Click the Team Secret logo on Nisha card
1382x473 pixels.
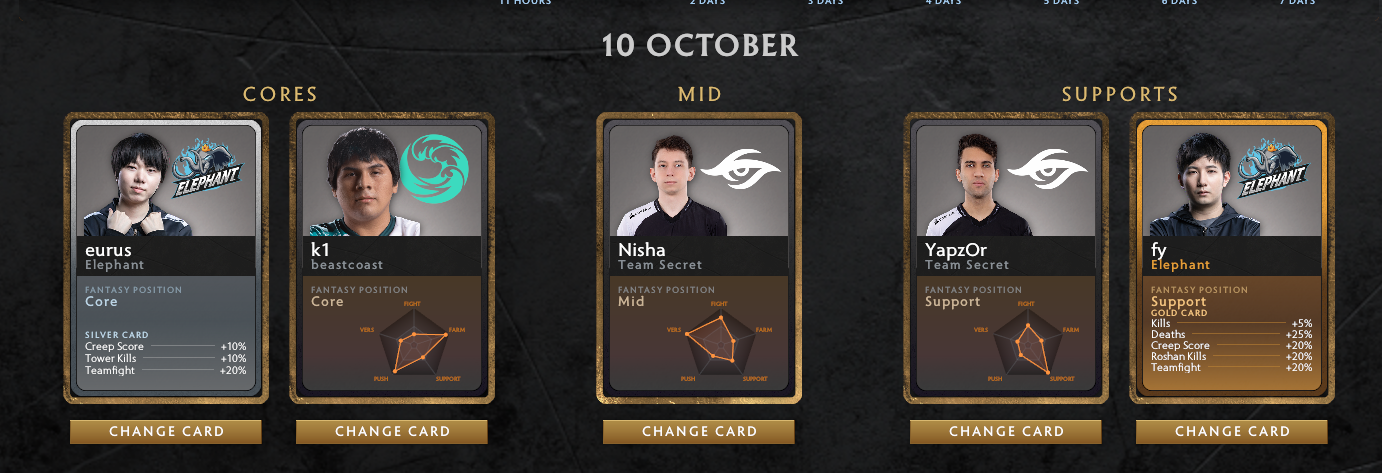[740, 169]
